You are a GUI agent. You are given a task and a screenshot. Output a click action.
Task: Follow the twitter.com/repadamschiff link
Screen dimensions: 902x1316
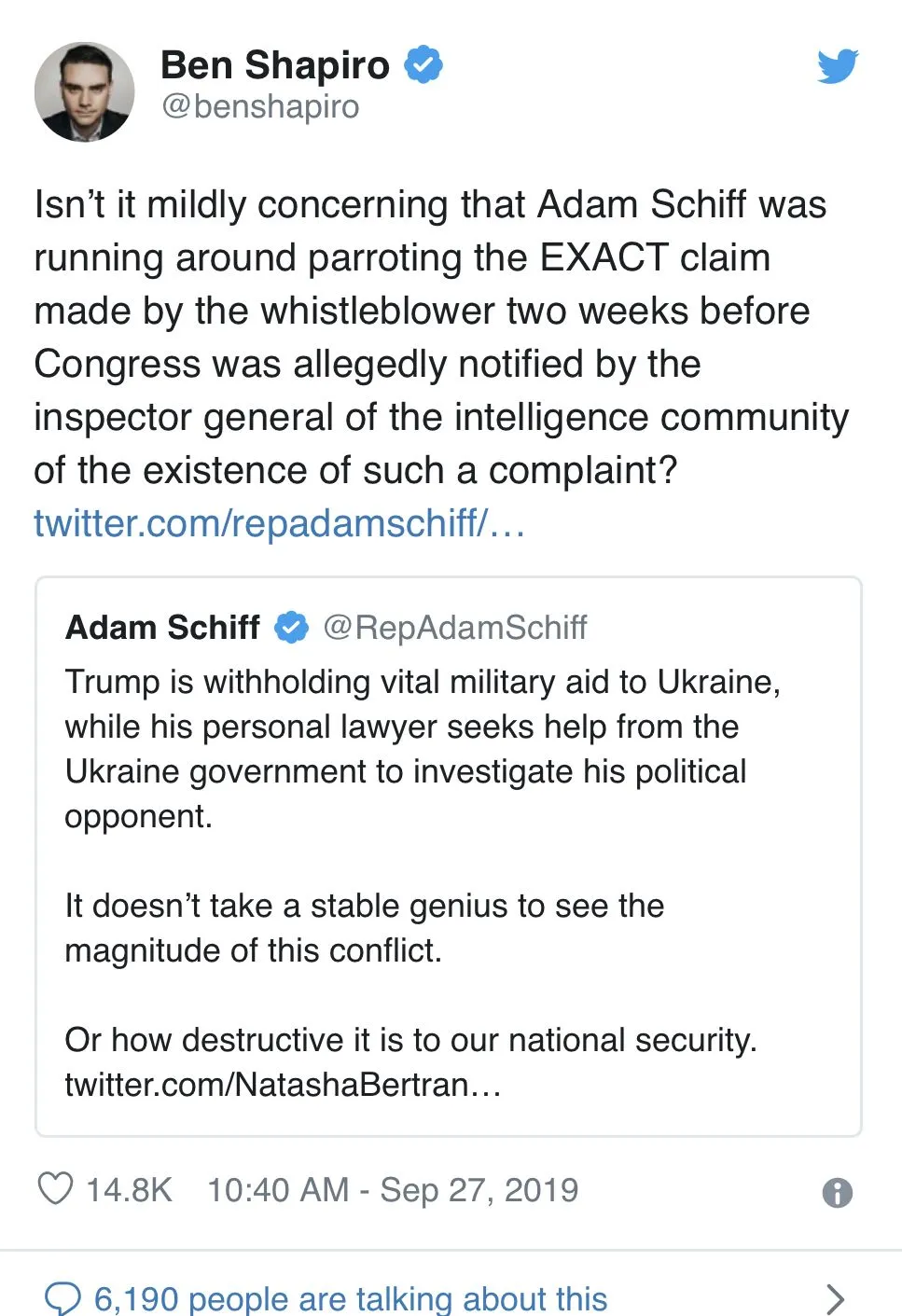[279, 523]
